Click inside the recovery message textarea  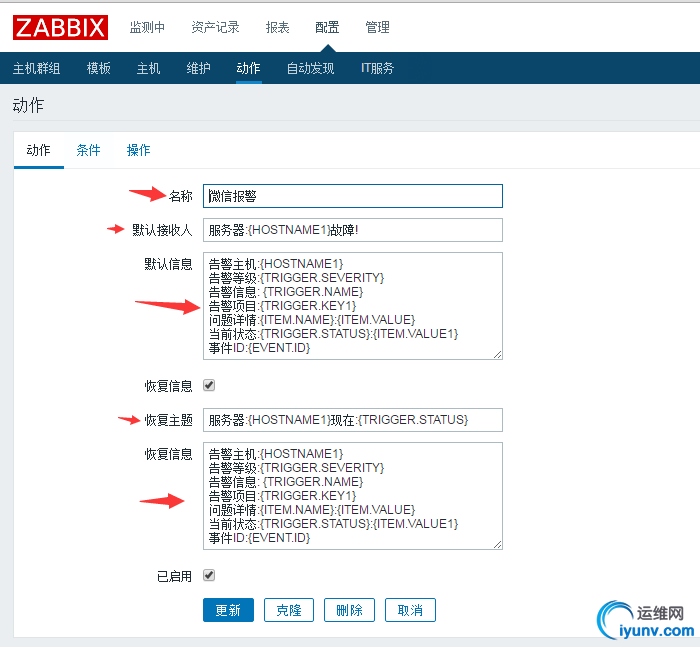353,496
